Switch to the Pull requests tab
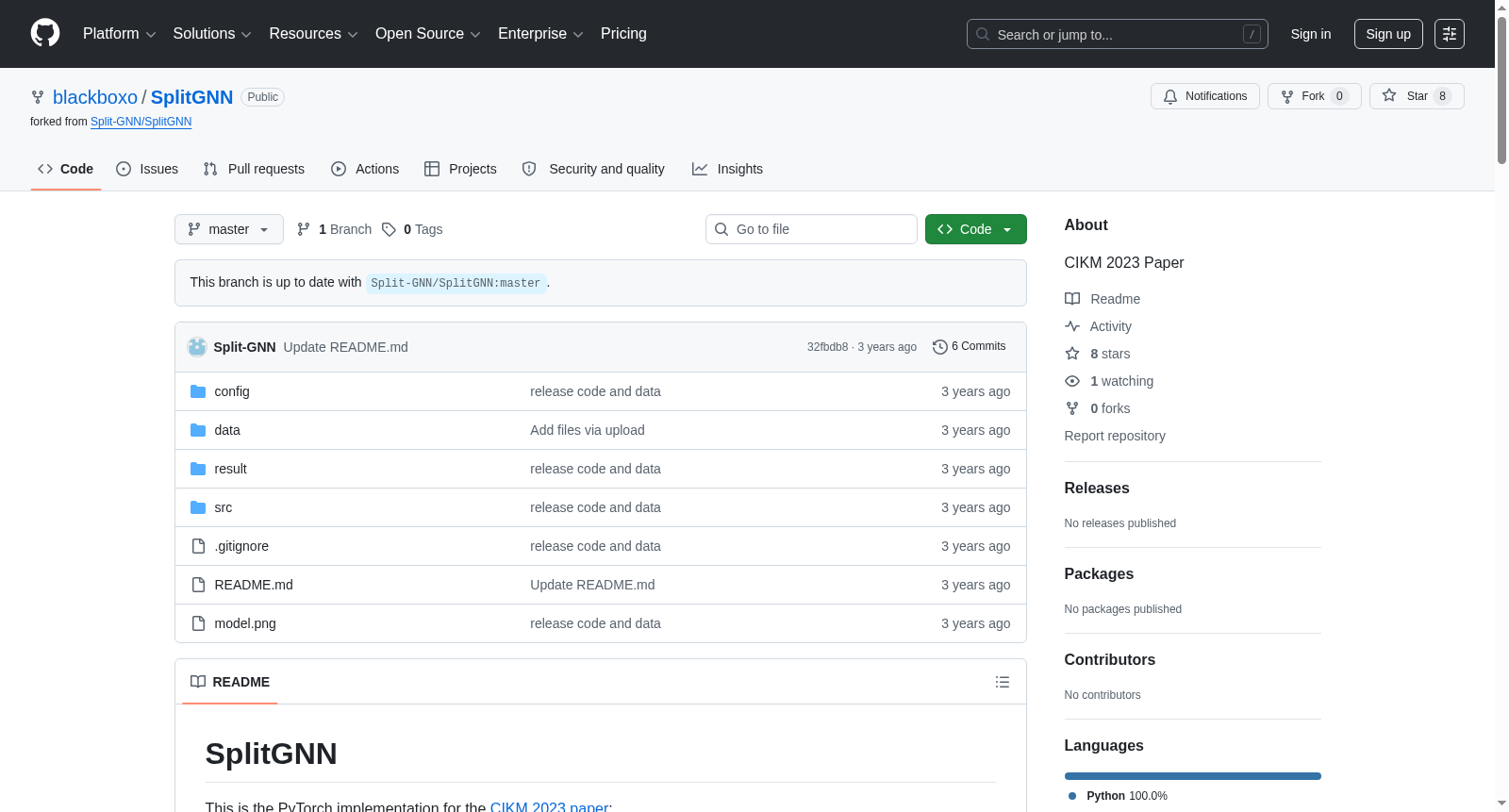This screenshot has width=1509, height=812. (254, 169)
